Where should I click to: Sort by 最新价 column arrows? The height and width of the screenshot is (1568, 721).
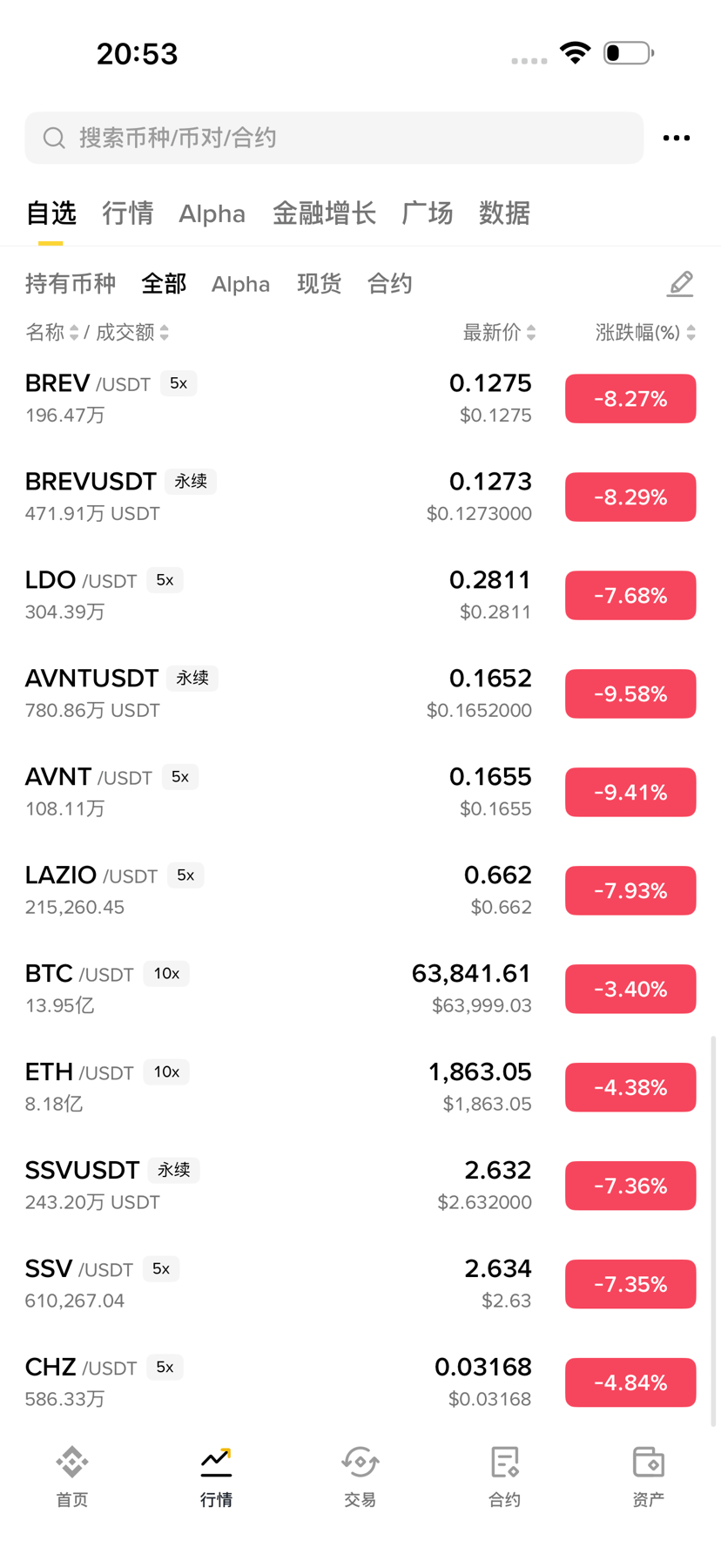point(531,332)
